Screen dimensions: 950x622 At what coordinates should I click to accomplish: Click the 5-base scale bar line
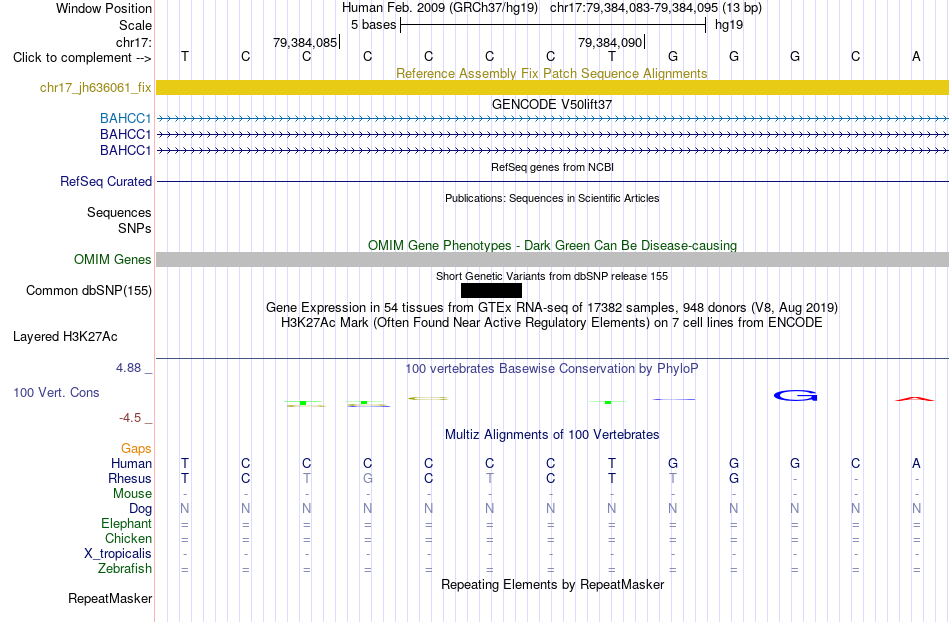point(553,25)
